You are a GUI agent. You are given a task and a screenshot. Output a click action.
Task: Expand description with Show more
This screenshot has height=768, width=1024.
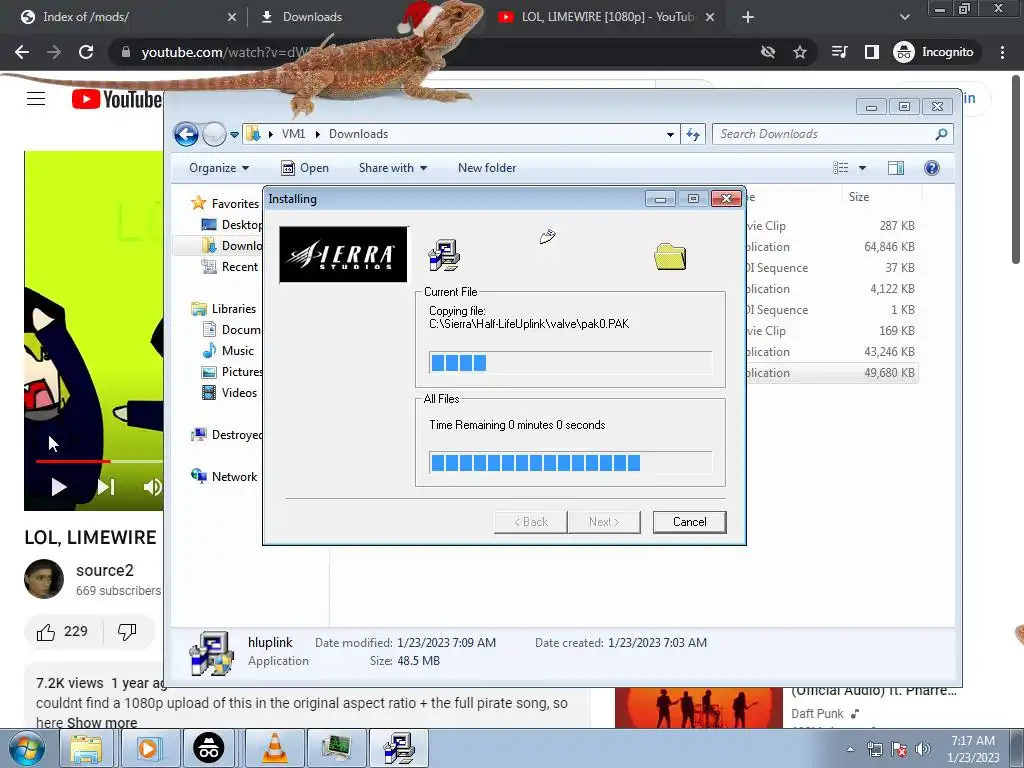tap(102, 722)
